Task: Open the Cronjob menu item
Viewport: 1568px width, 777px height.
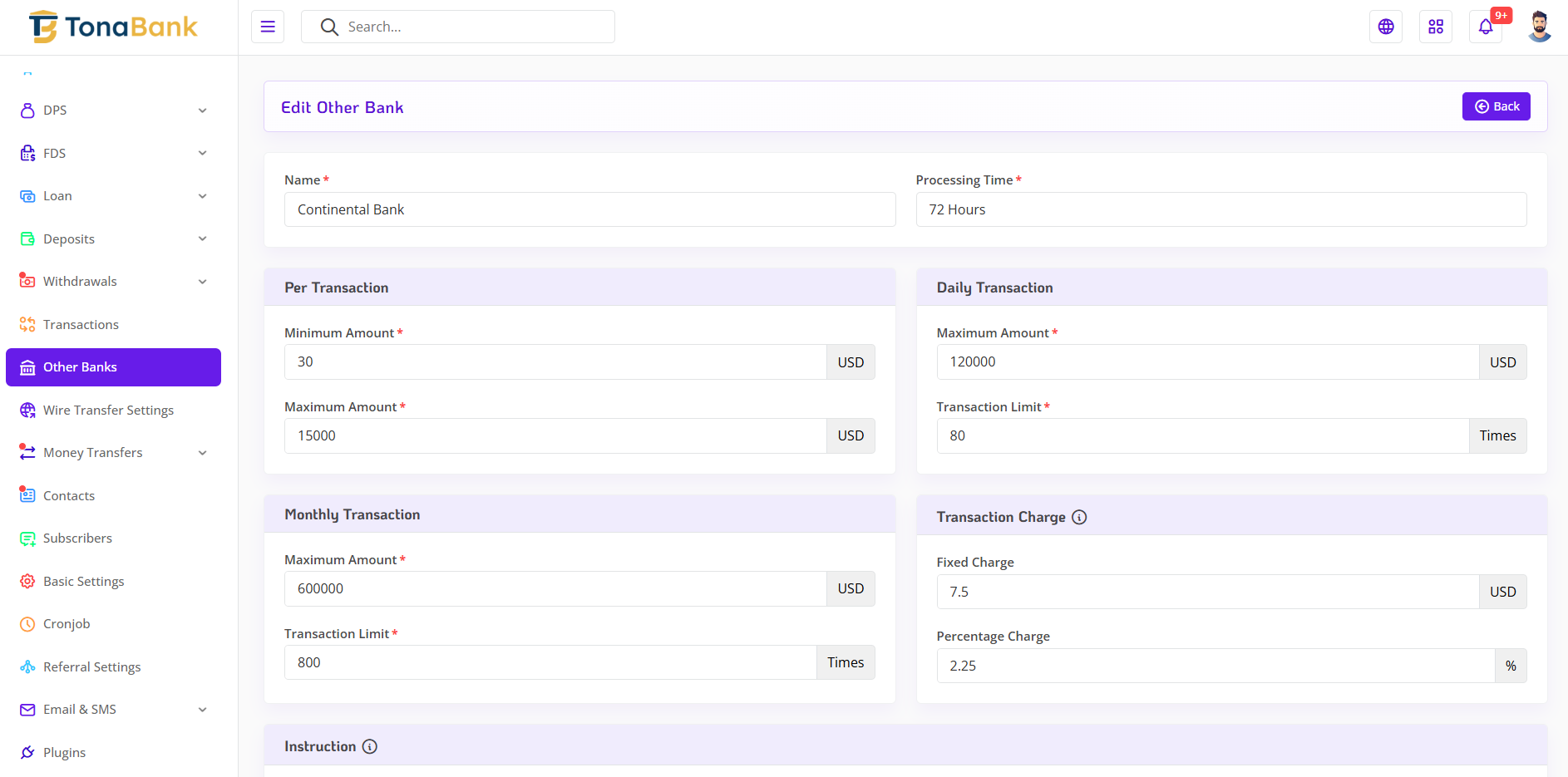Action: pyautogui.click(x=67, y=624)
